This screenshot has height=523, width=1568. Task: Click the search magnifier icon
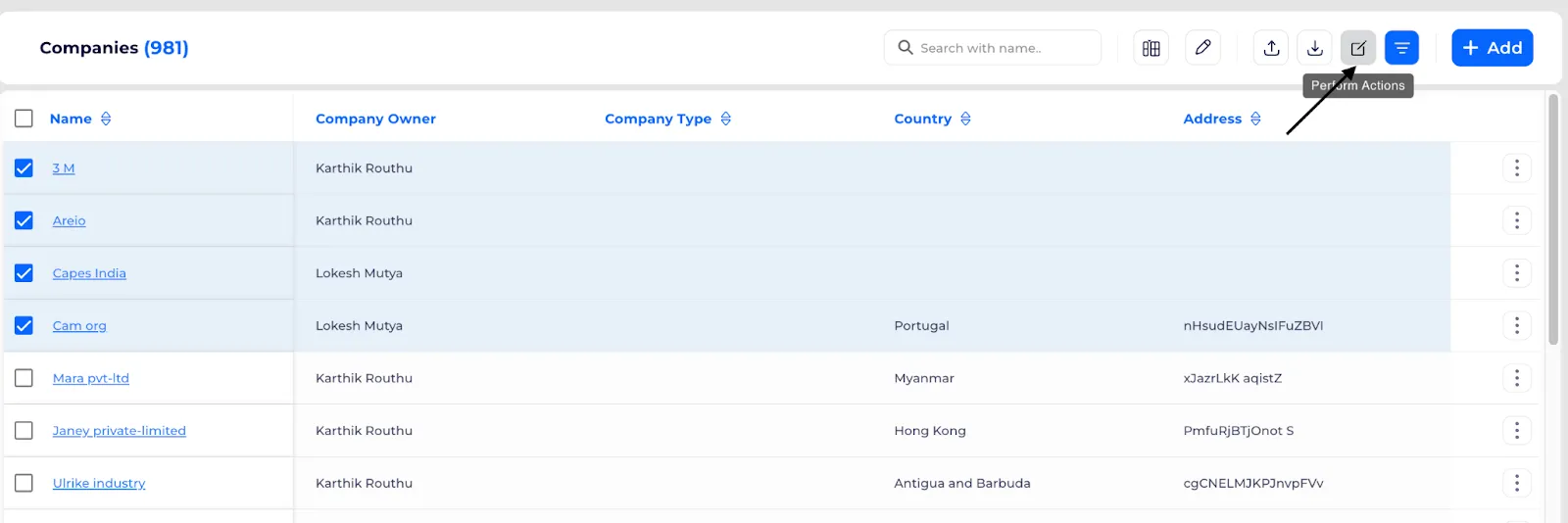[x=906, y=47]
